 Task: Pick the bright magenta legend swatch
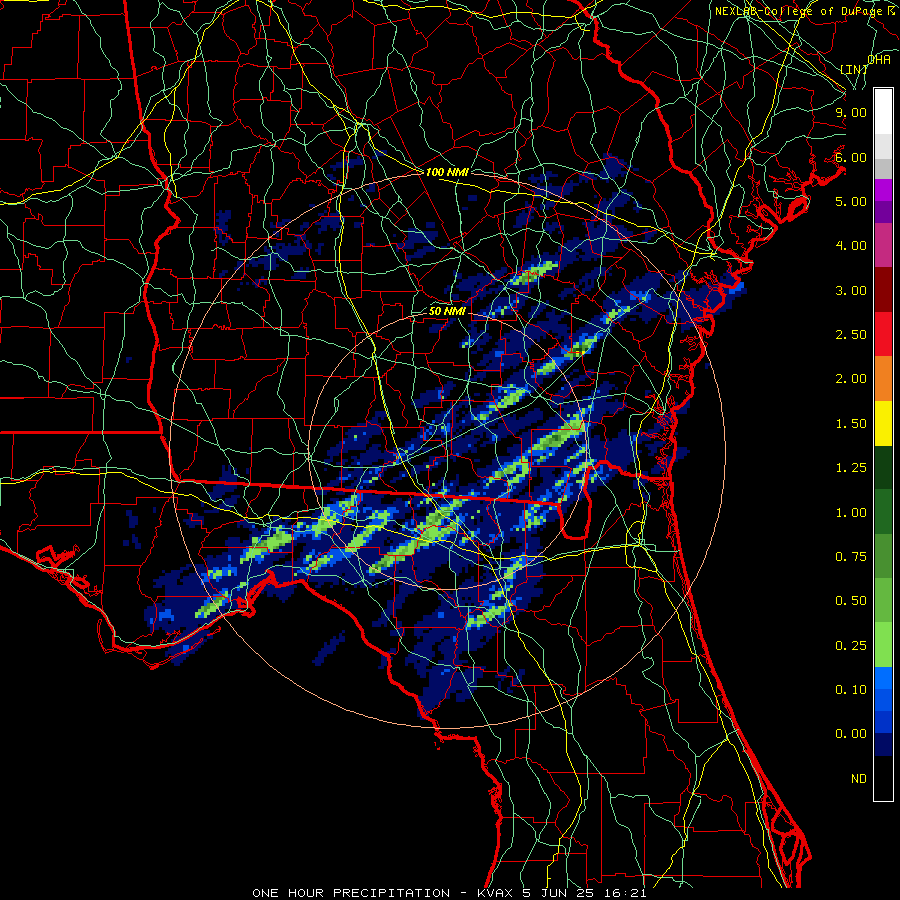tap(883, 190)
